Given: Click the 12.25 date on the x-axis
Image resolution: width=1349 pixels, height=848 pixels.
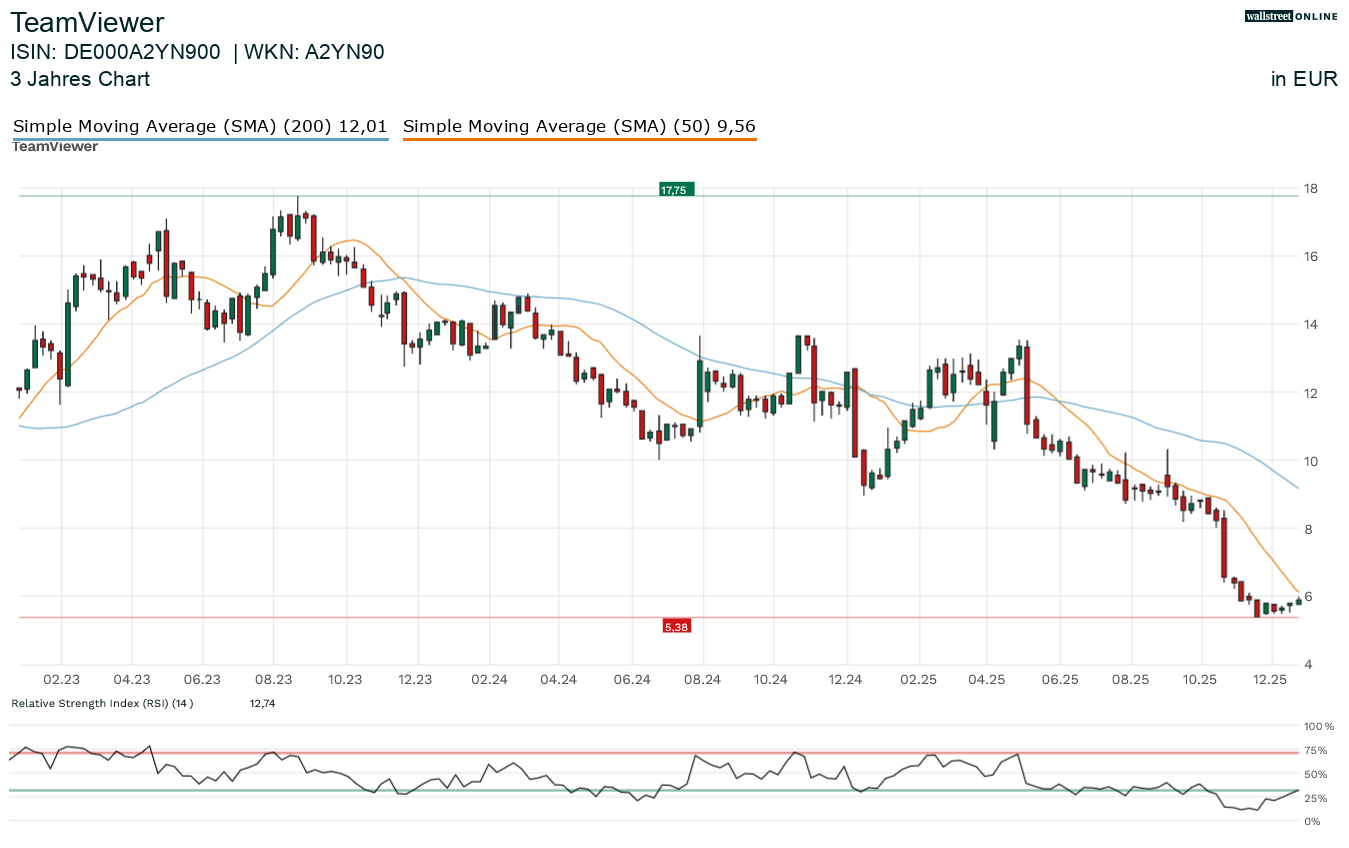Looking at the screenshot, I should point(1270,679).
